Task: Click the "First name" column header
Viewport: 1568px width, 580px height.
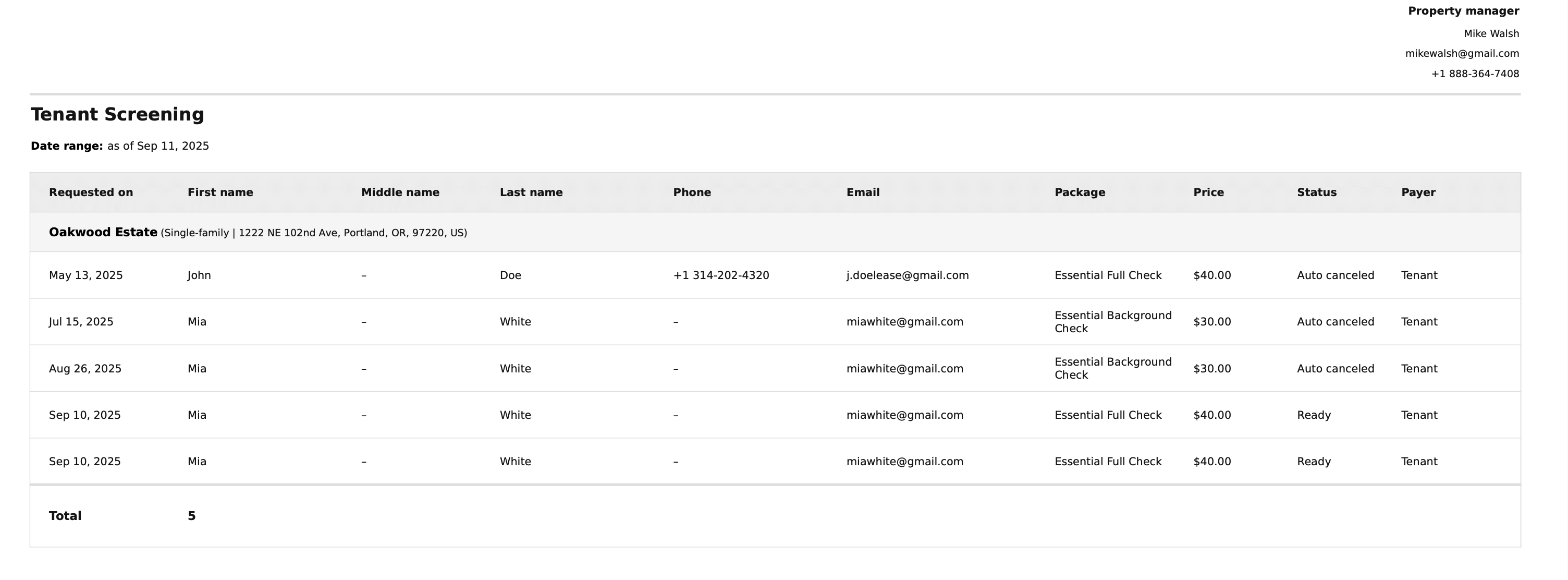Action: tap(220, 192)
